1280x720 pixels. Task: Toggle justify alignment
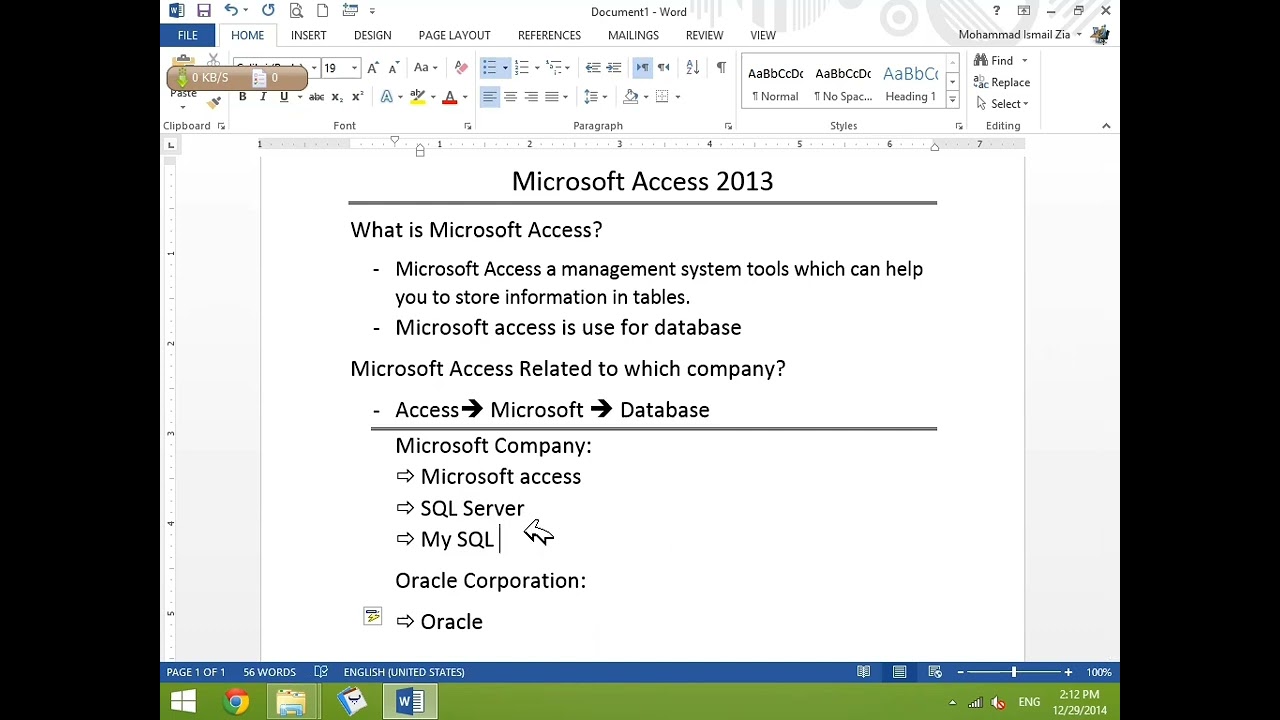click(x=552, y=97)
